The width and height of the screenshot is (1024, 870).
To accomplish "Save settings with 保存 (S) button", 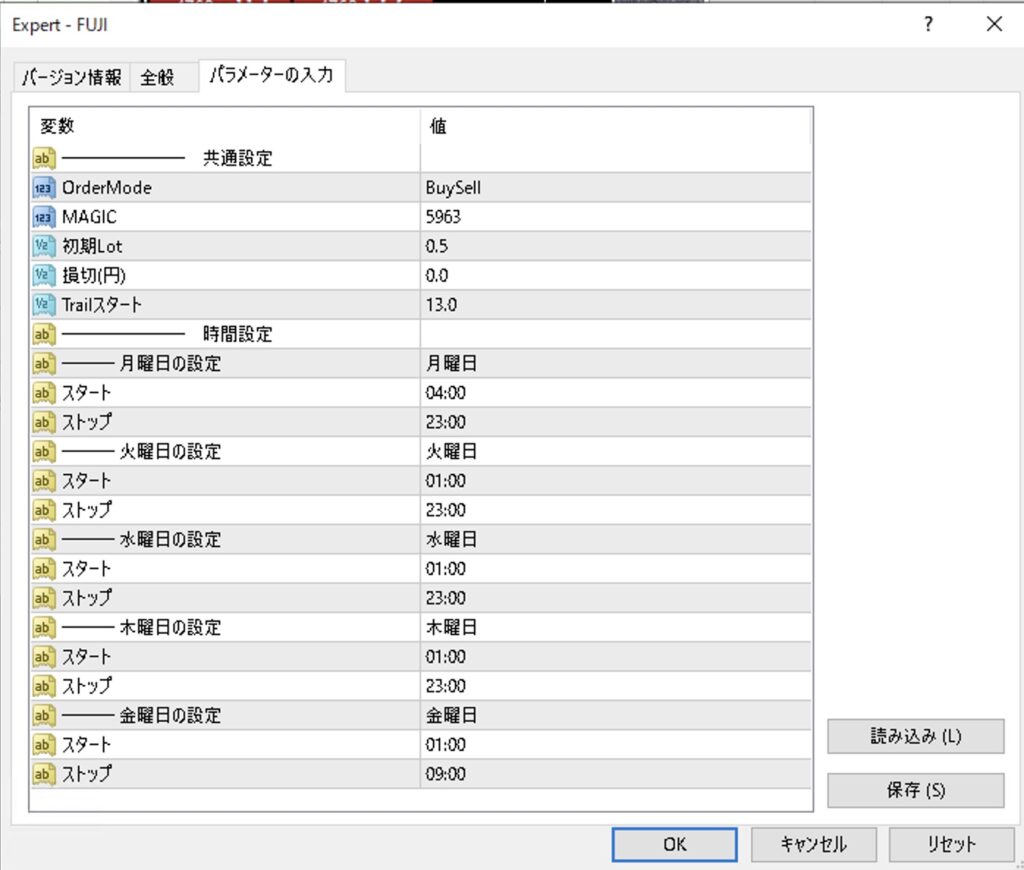I will [x=915, y=790].
